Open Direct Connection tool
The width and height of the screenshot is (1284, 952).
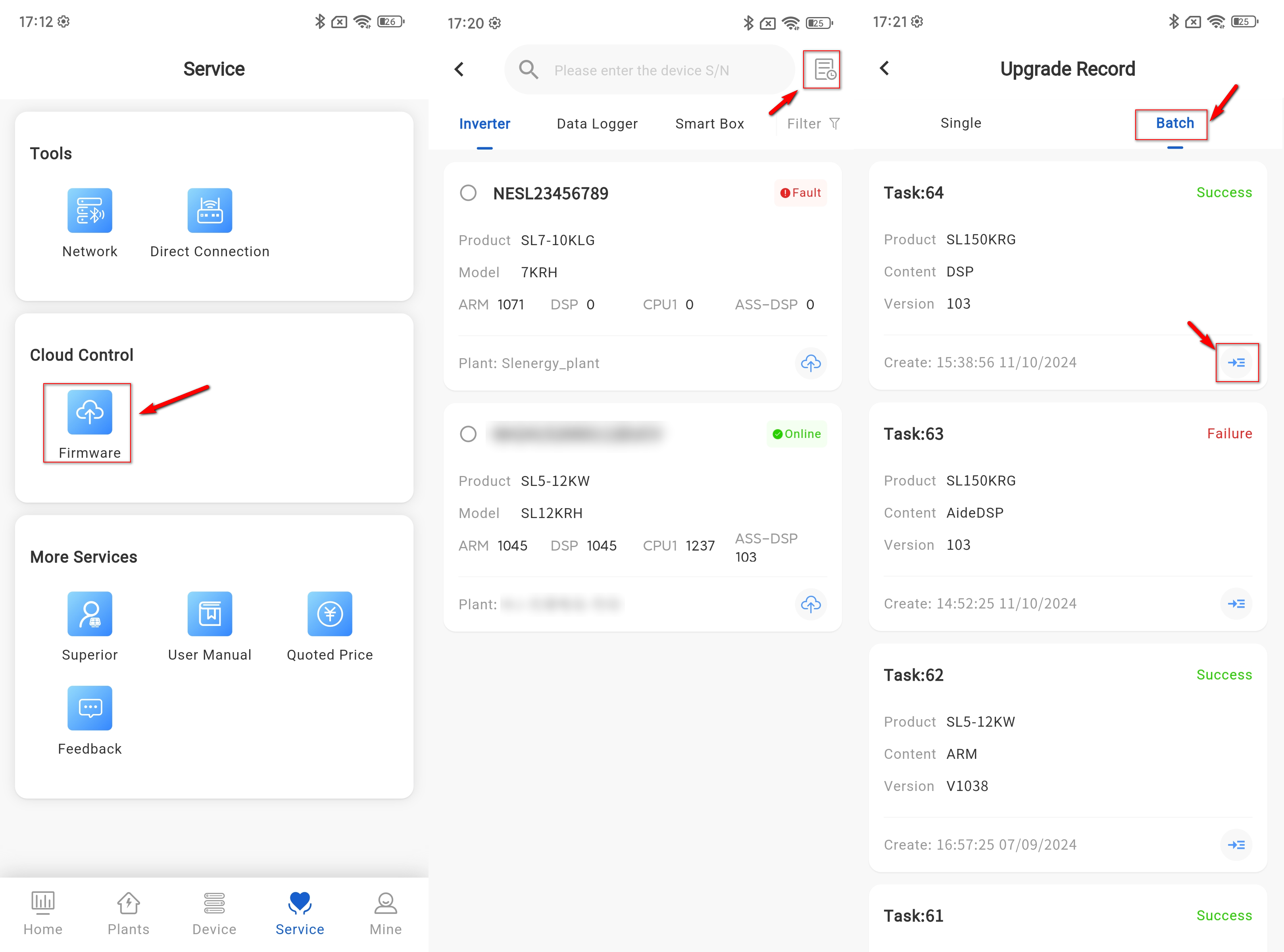click(209, 210)
